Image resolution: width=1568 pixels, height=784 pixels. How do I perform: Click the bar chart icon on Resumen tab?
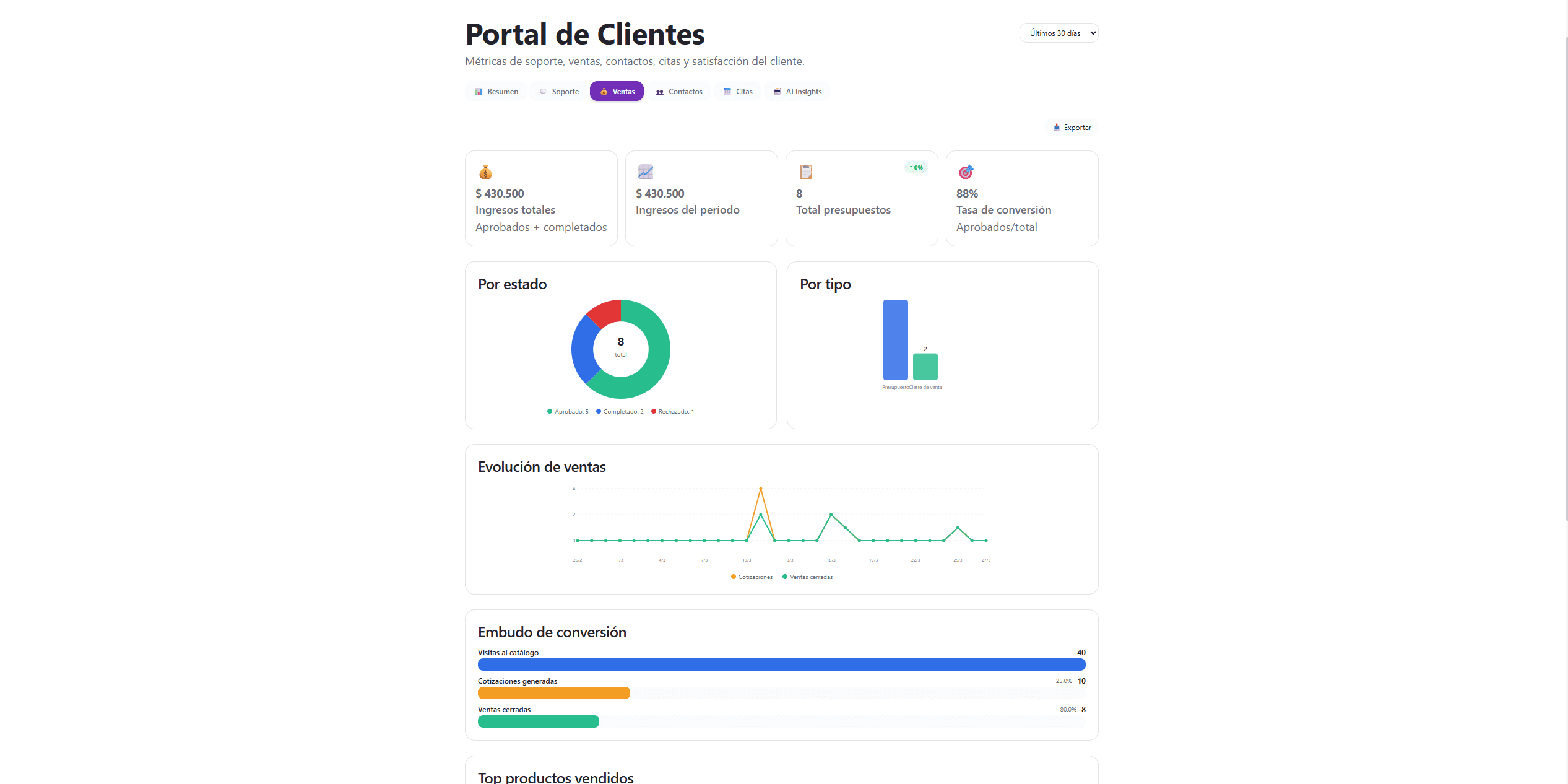[478, 91]
